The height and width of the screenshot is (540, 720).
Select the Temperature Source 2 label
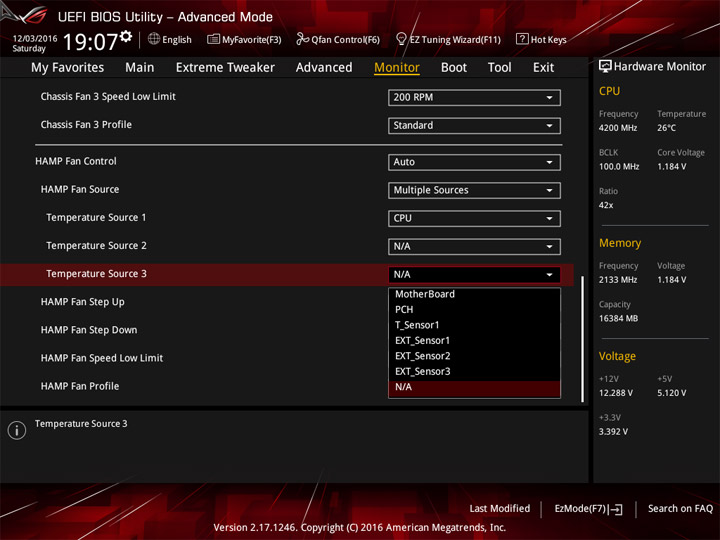pyautogui.click(x=96, y=246)
